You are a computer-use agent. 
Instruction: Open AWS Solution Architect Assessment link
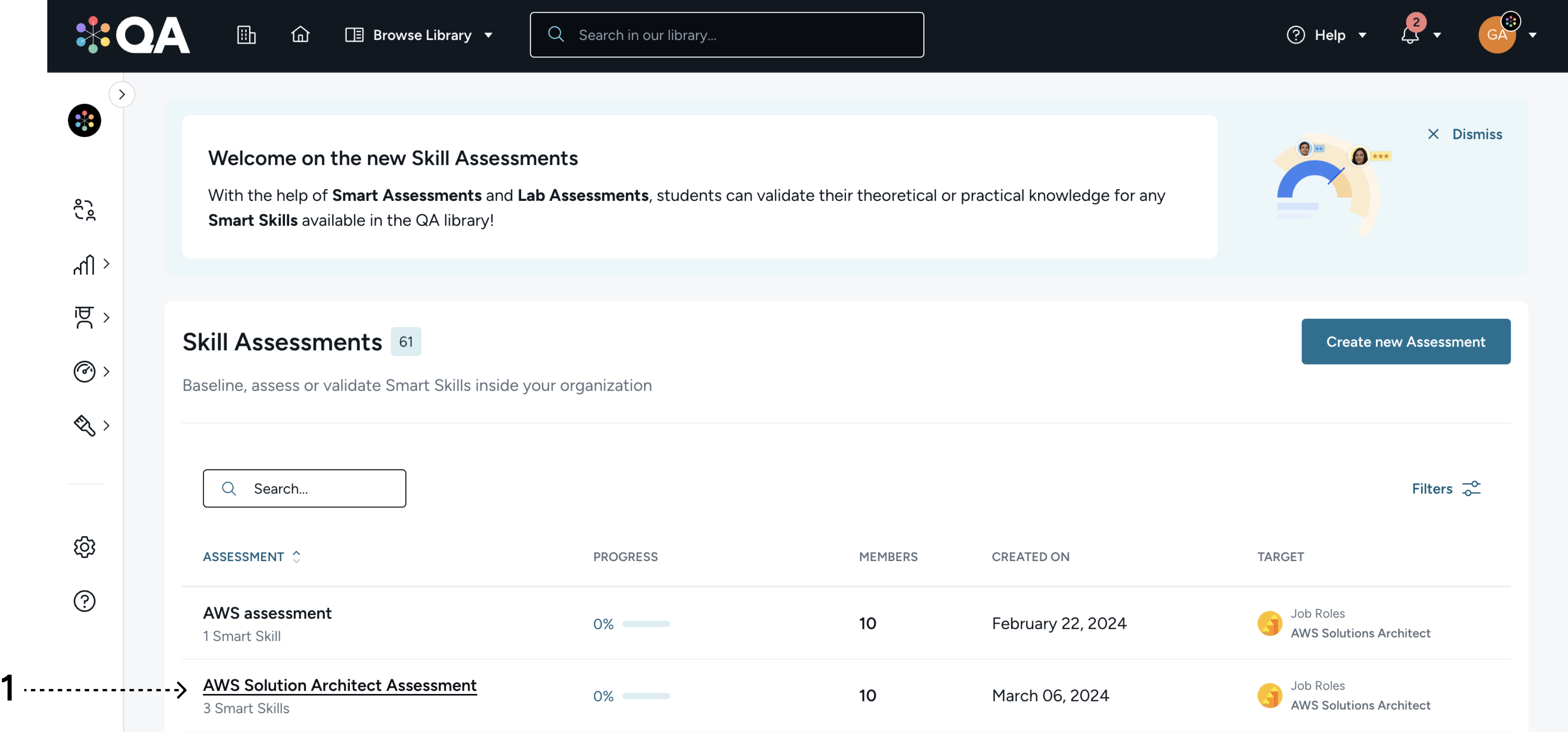point(339,685)
